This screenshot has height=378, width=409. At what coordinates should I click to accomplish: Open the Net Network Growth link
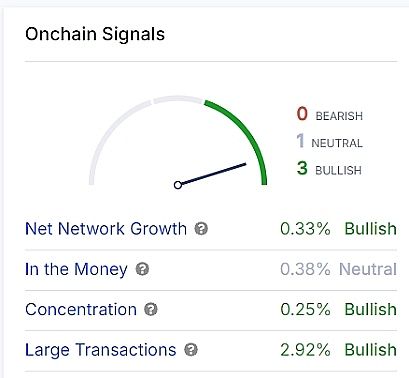pos(106,229)
